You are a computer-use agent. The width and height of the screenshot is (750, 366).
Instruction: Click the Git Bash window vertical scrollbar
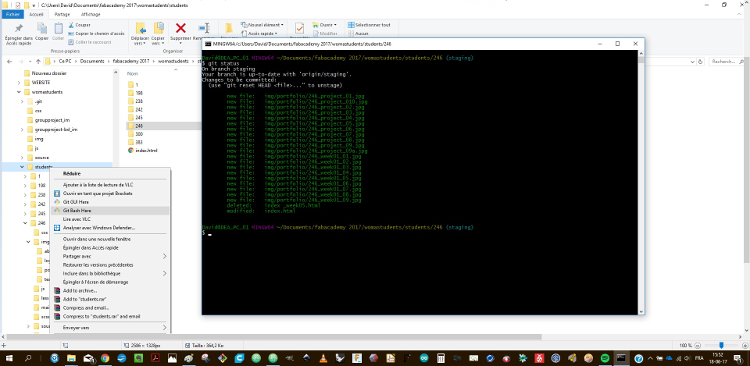point(641,182)
